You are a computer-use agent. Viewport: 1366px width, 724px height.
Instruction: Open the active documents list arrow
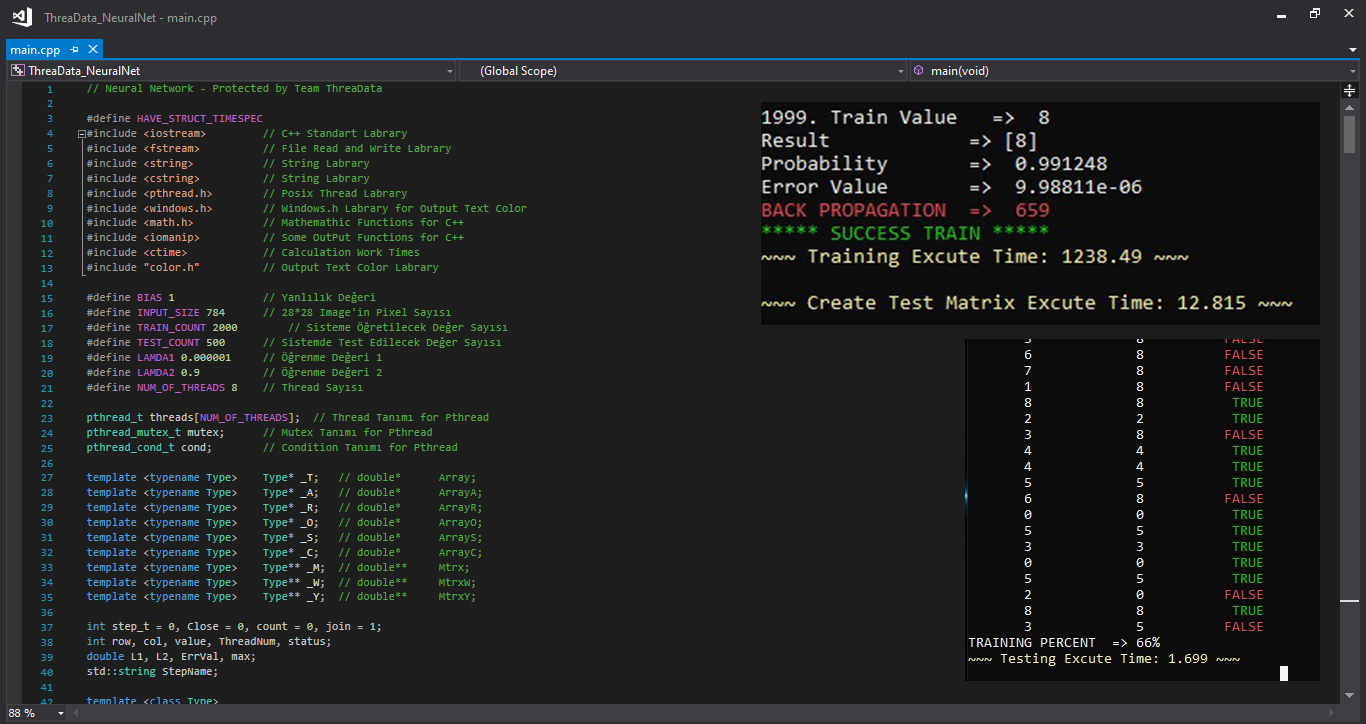pyautogui.click(x=1351, y=50)
